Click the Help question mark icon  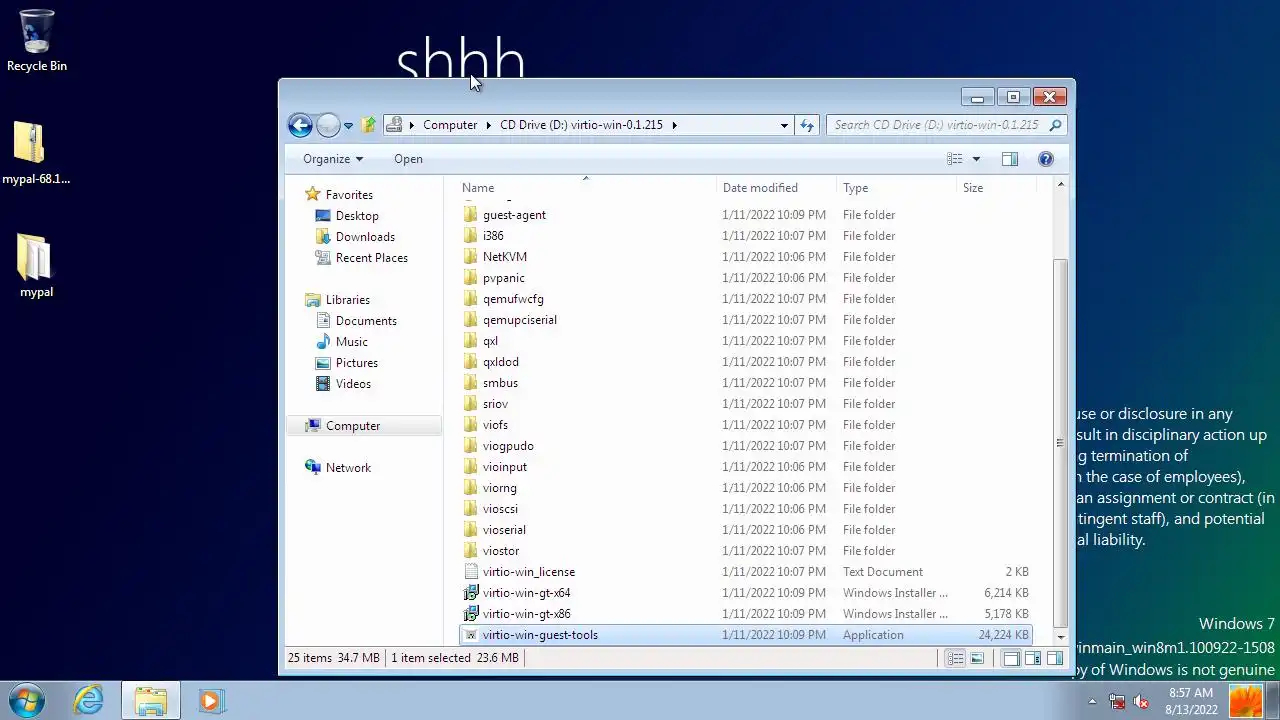(x=1046, y=159)
